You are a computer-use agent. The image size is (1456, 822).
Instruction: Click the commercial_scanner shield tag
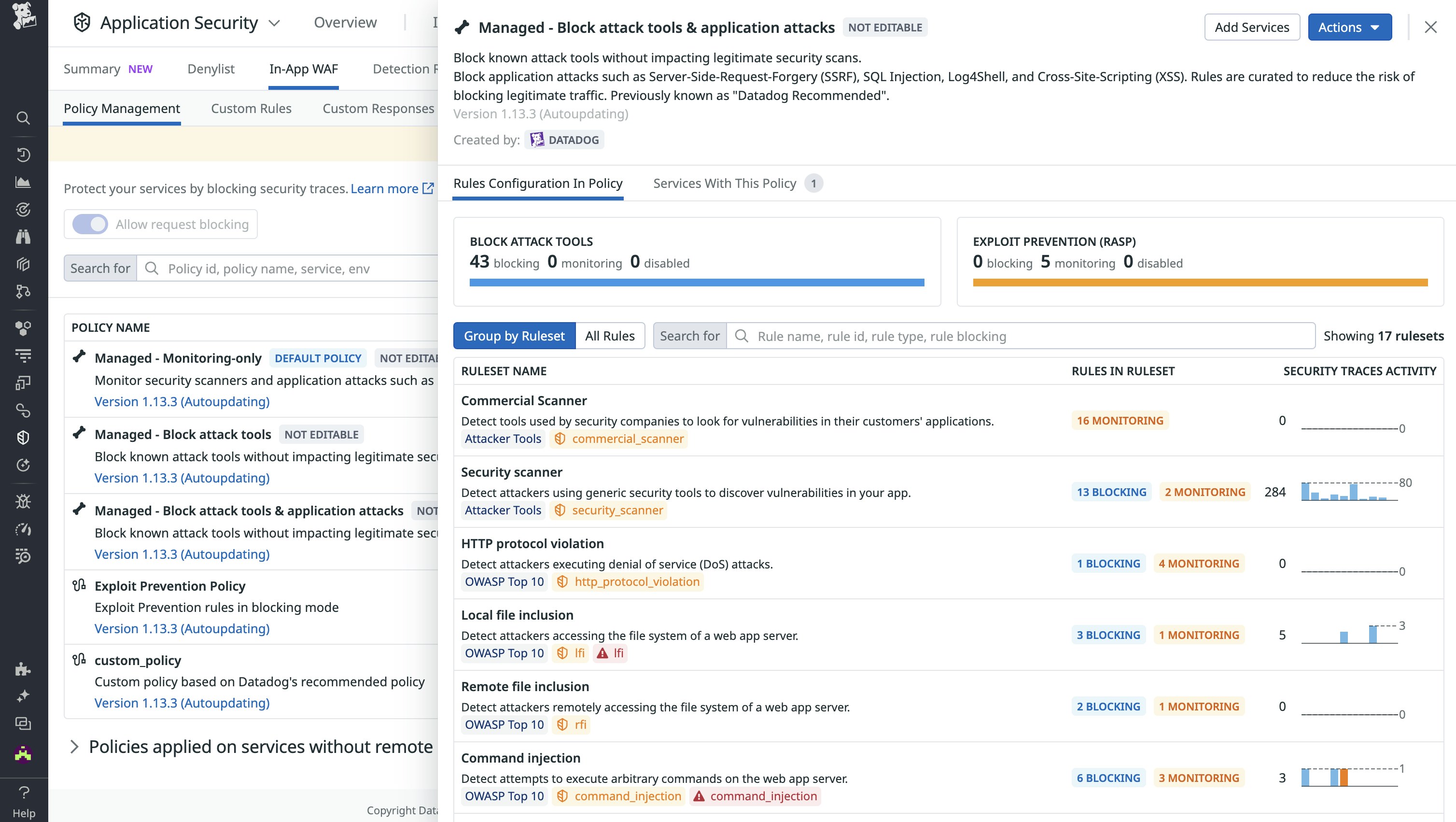[619, 439]
